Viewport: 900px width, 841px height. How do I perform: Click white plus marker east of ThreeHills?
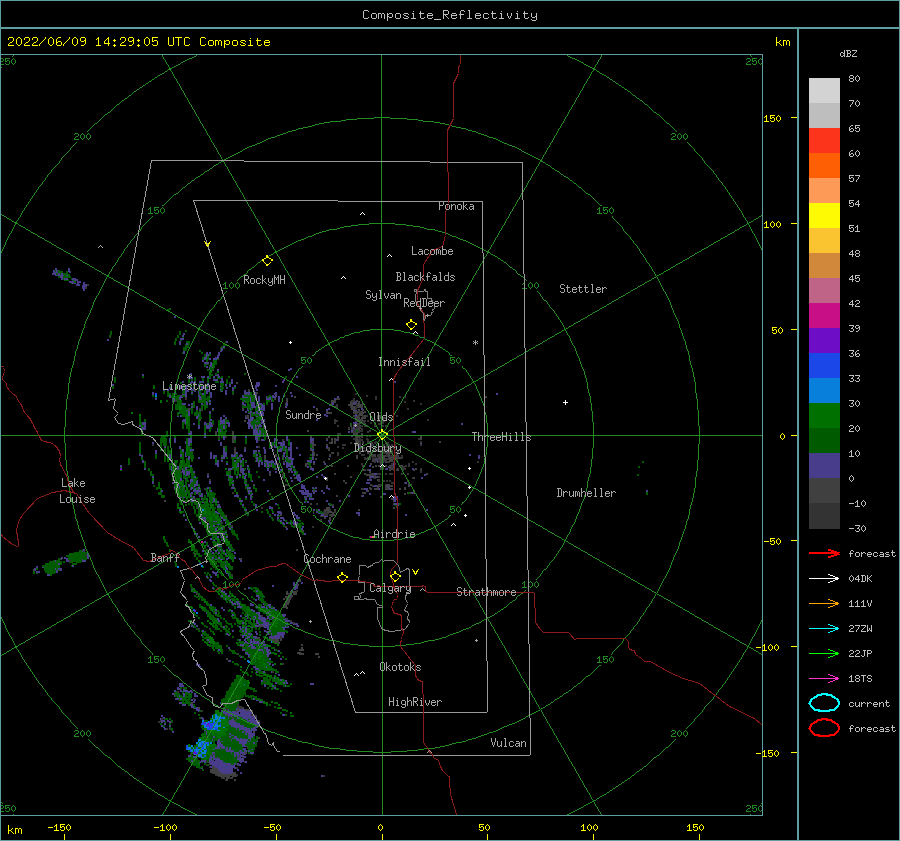click(565, 402)
